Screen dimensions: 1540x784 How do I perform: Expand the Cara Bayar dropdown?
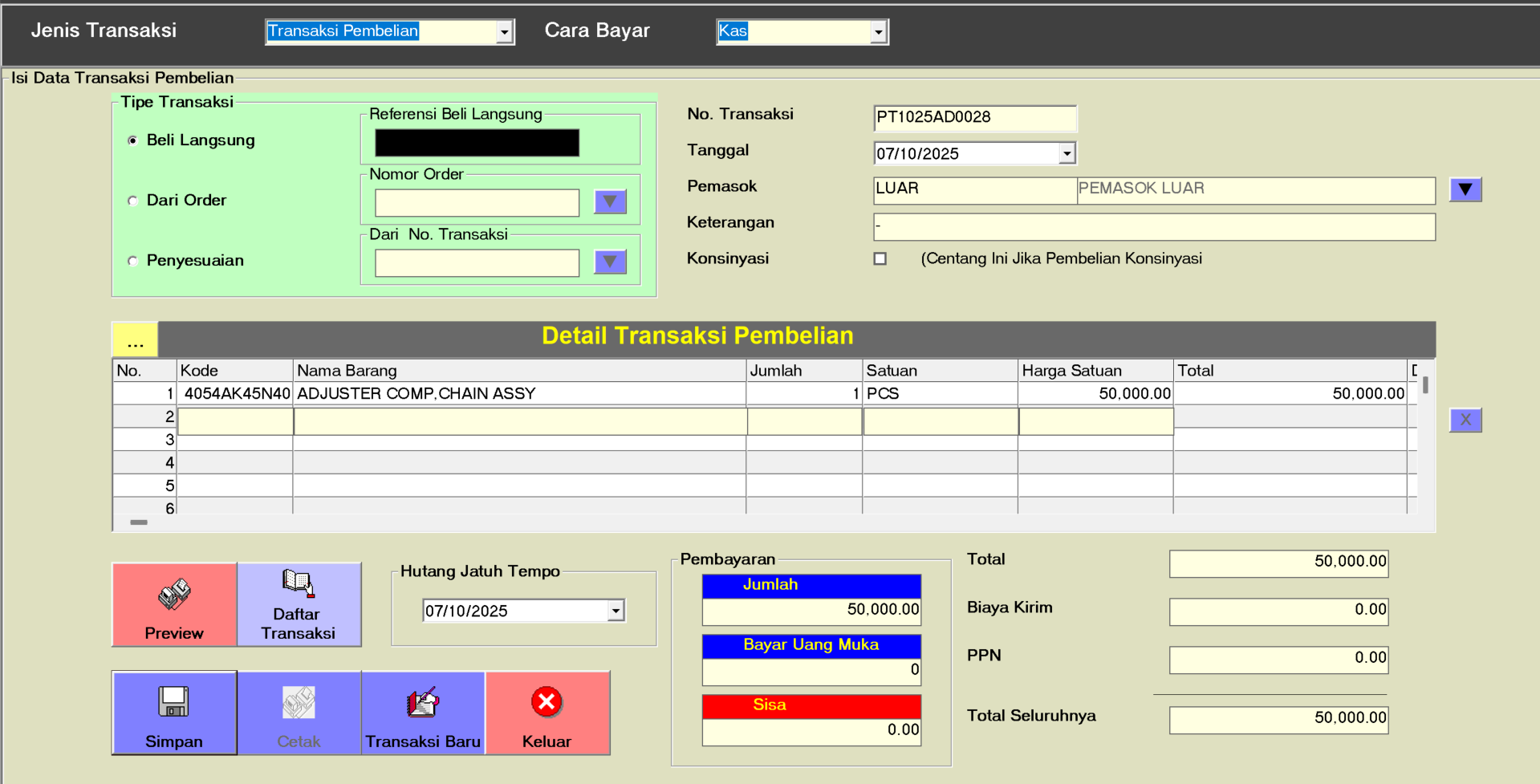pos(879,32)
